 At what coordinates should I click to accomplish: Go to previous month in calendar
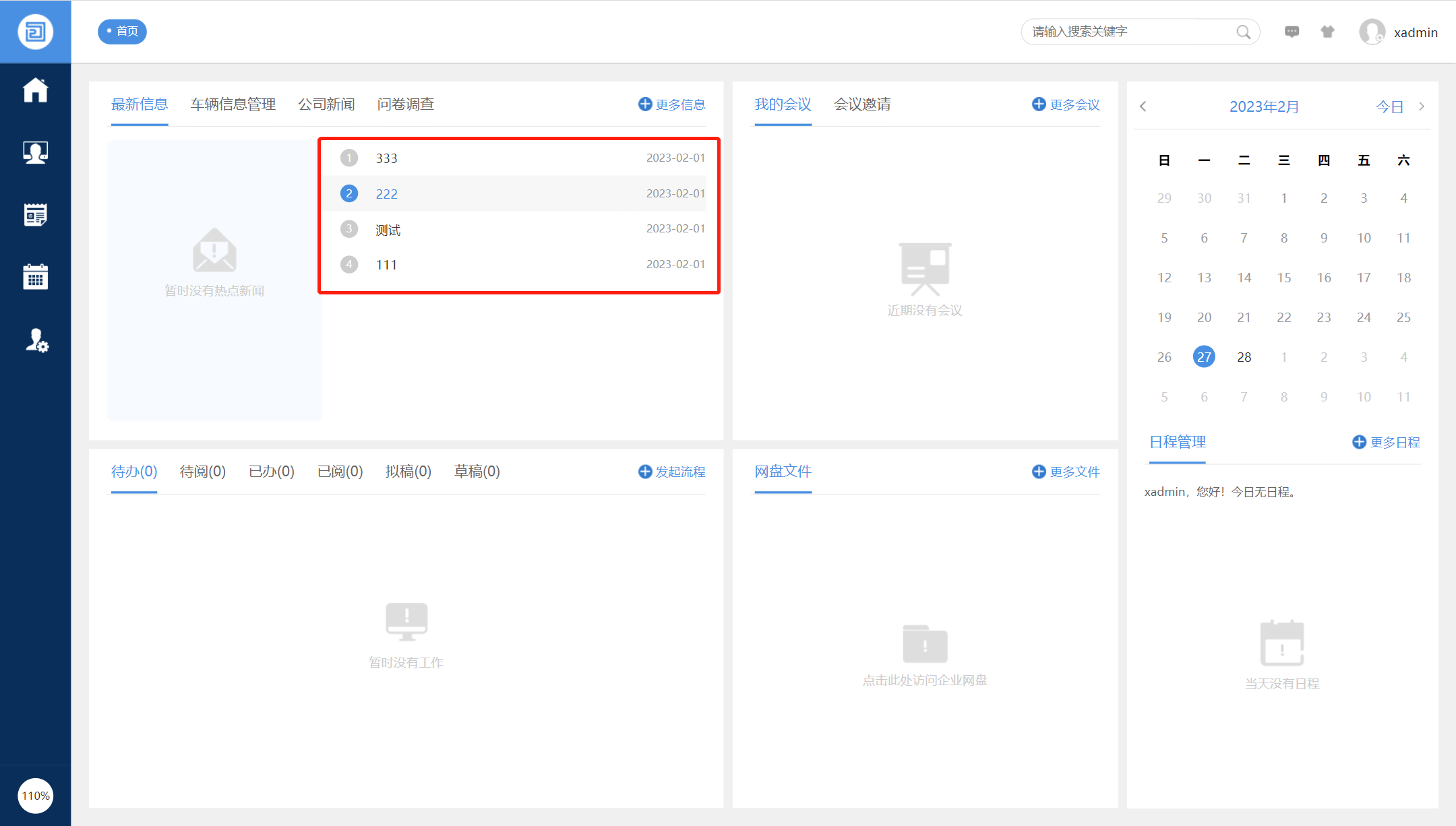coord(1143,106)
